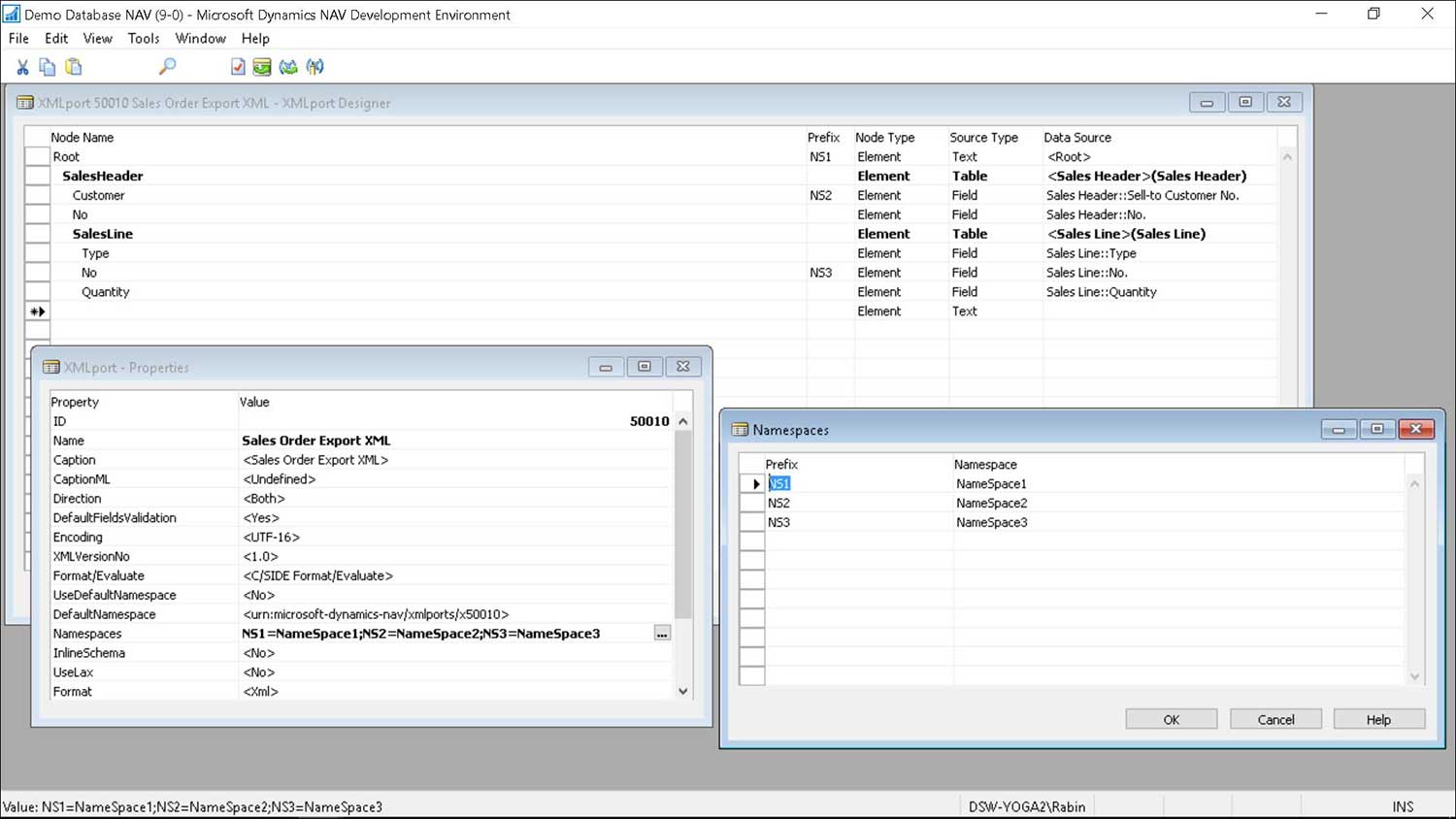Click the Copy toolbar icon

point(47,66)
